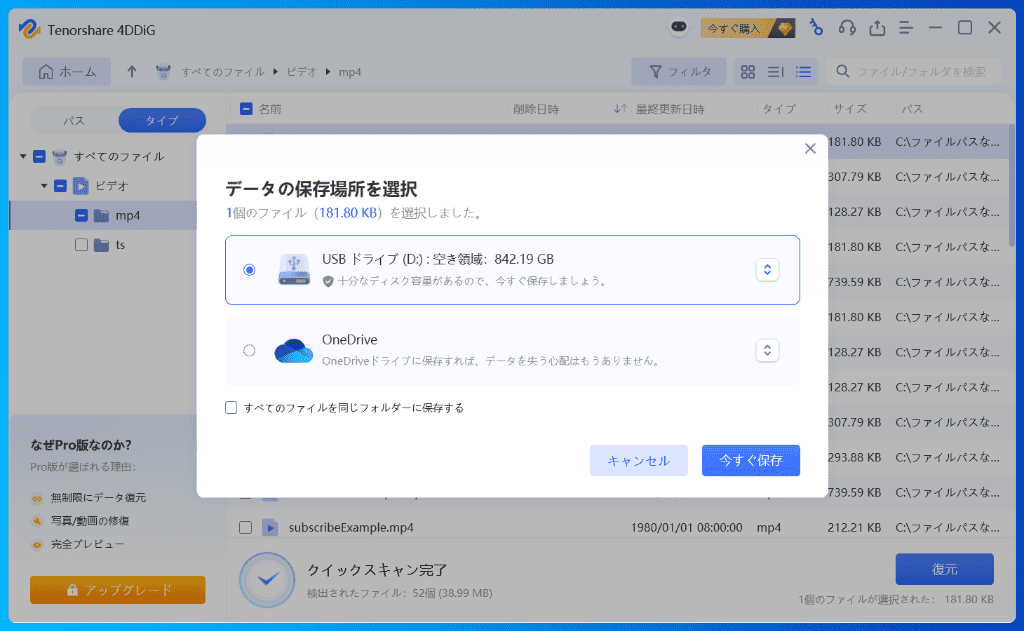Select the mp4 folder tree item
Viewport: 1024px width, 631px height.
(103, 216)
